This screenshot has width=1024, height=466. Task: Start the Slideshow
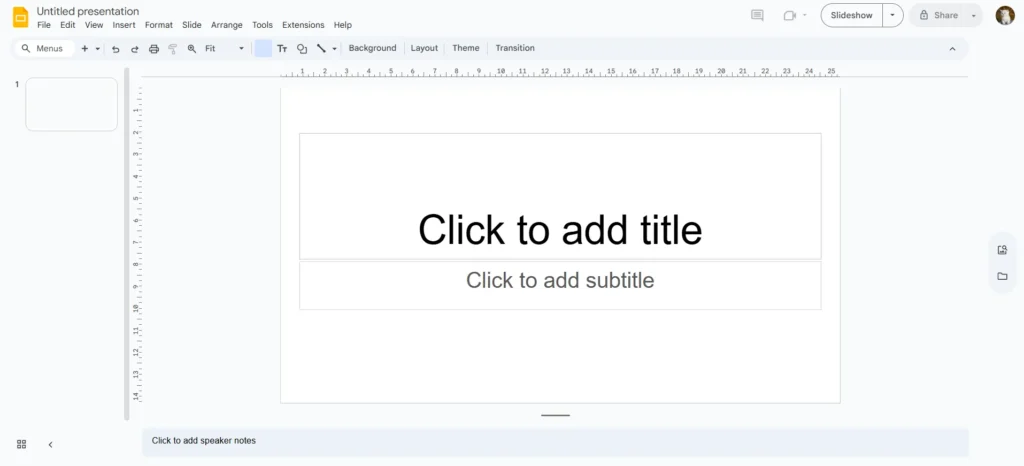[852, 15]
